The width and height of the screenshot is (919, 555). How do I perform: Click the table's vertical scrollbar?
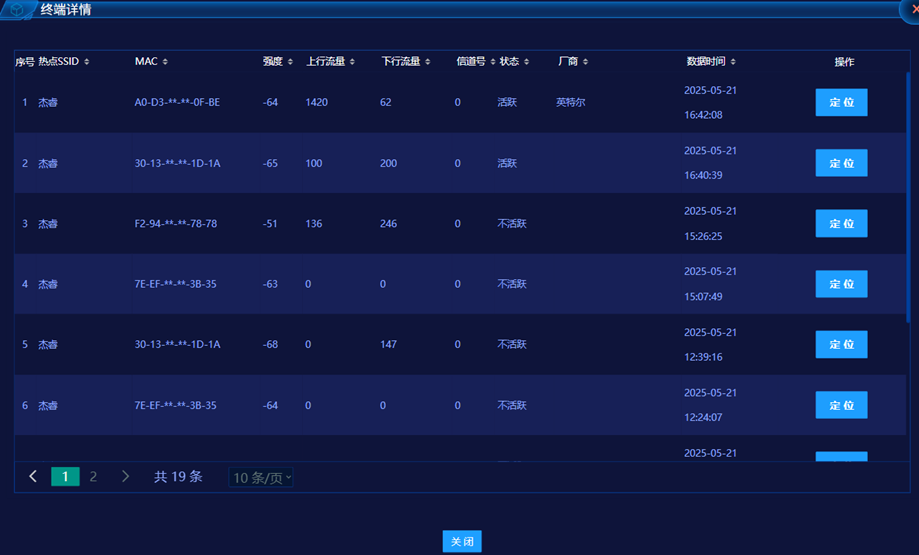click(x=908, y=196)
